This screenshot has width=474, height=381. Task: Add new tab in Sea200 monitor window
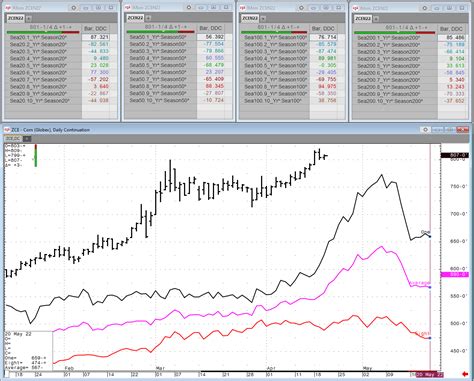coord(376,19)
